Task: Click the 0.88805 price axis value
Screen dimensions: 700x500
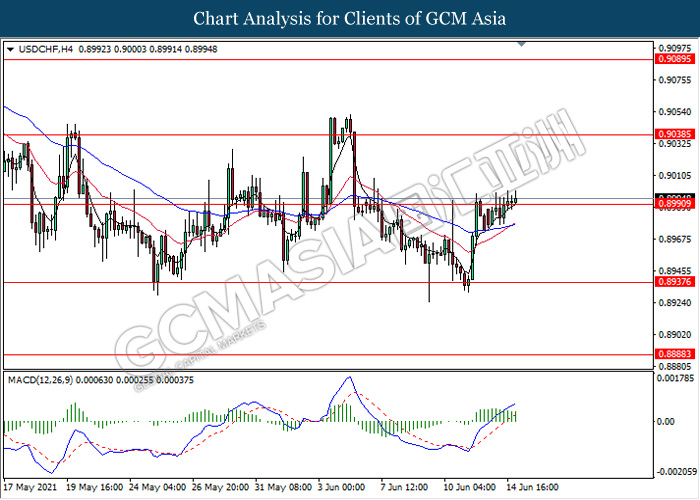Action: coord(675,367)
